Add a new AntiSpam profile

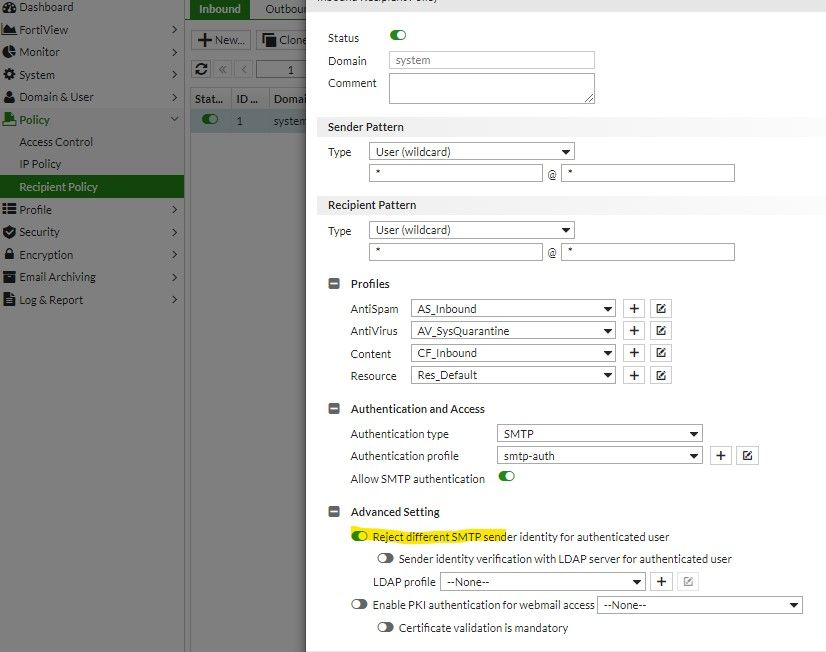[634, 309]
